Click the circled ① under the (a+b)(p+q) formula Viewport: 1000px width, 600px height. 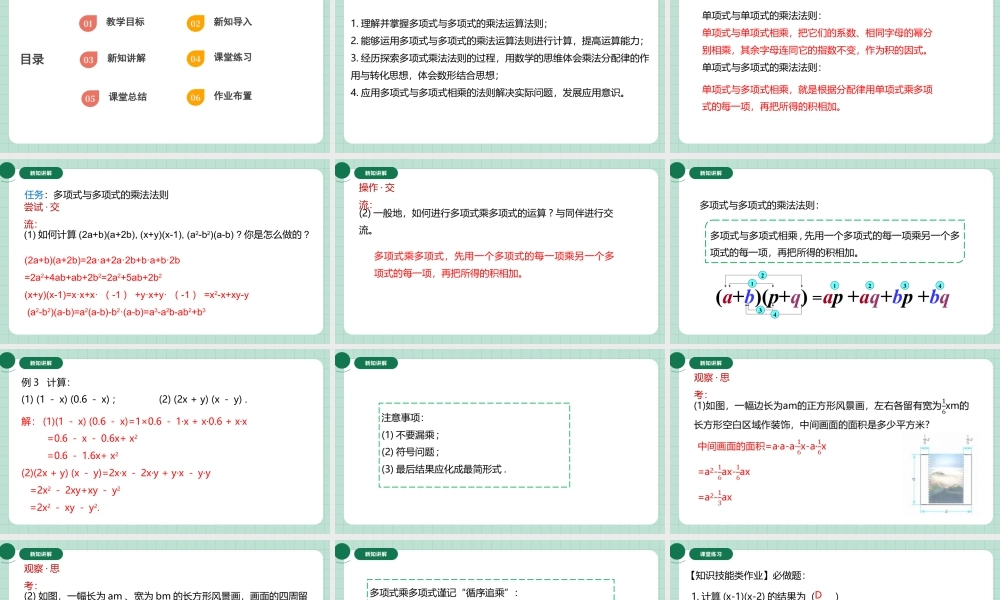pyautogui.click(x=751, y=284)
